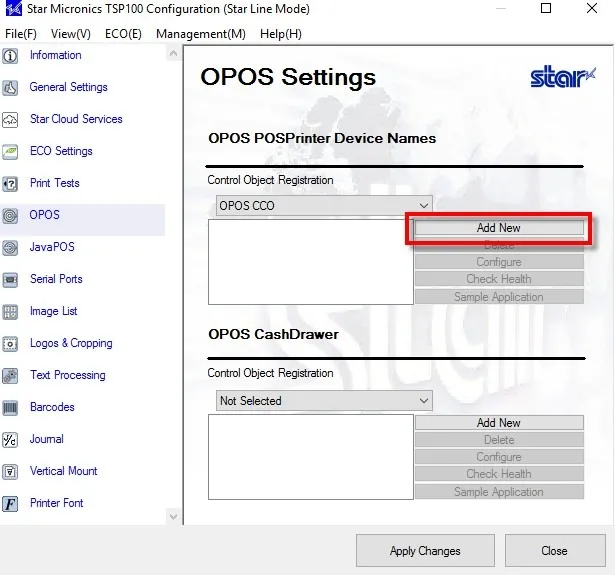Open the Journal page
This screenshot has width=615, height=575.
47,439
